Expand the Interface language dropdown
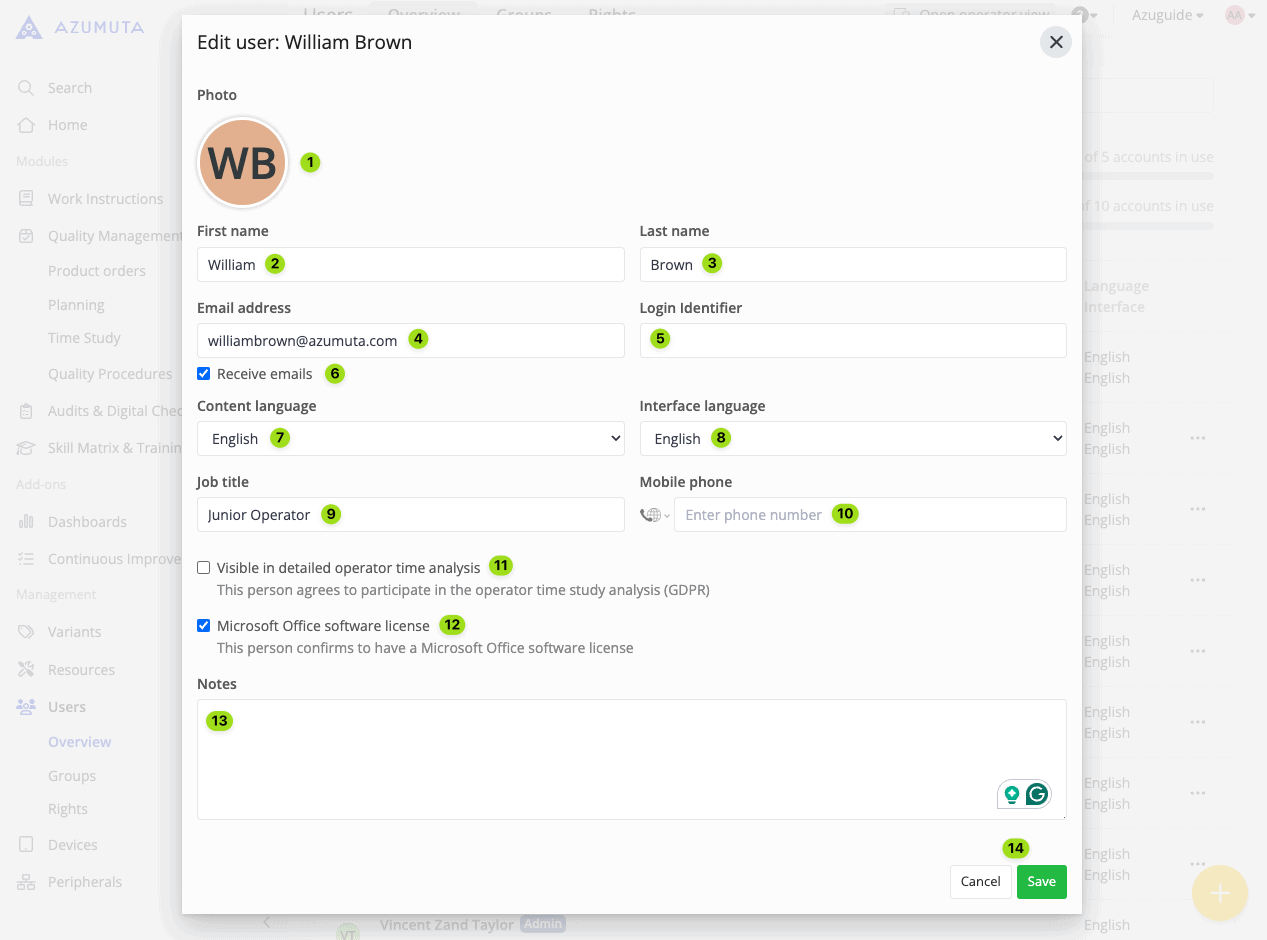1267x940 pixels. [x=852, y=439]
